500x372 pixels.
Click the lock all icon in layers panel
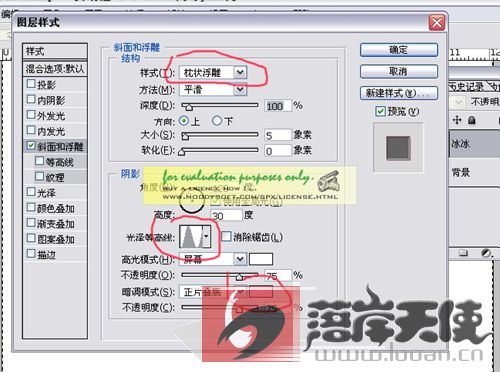(471, 120)
